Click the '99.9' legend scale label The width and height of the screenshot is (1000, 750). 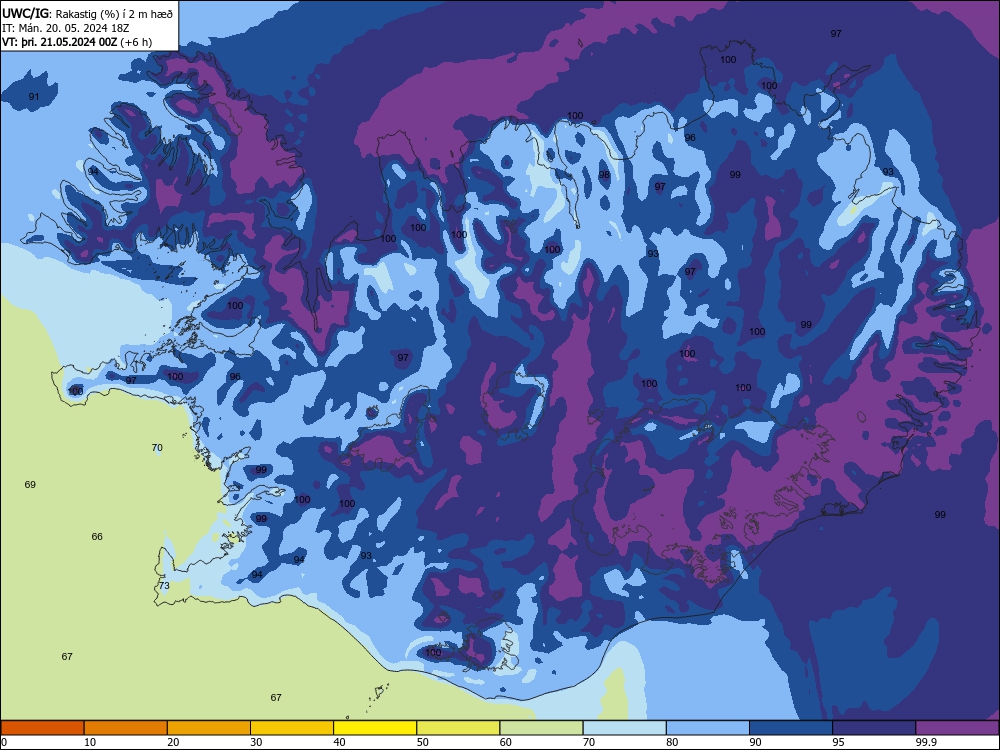(x=926, y=742)
